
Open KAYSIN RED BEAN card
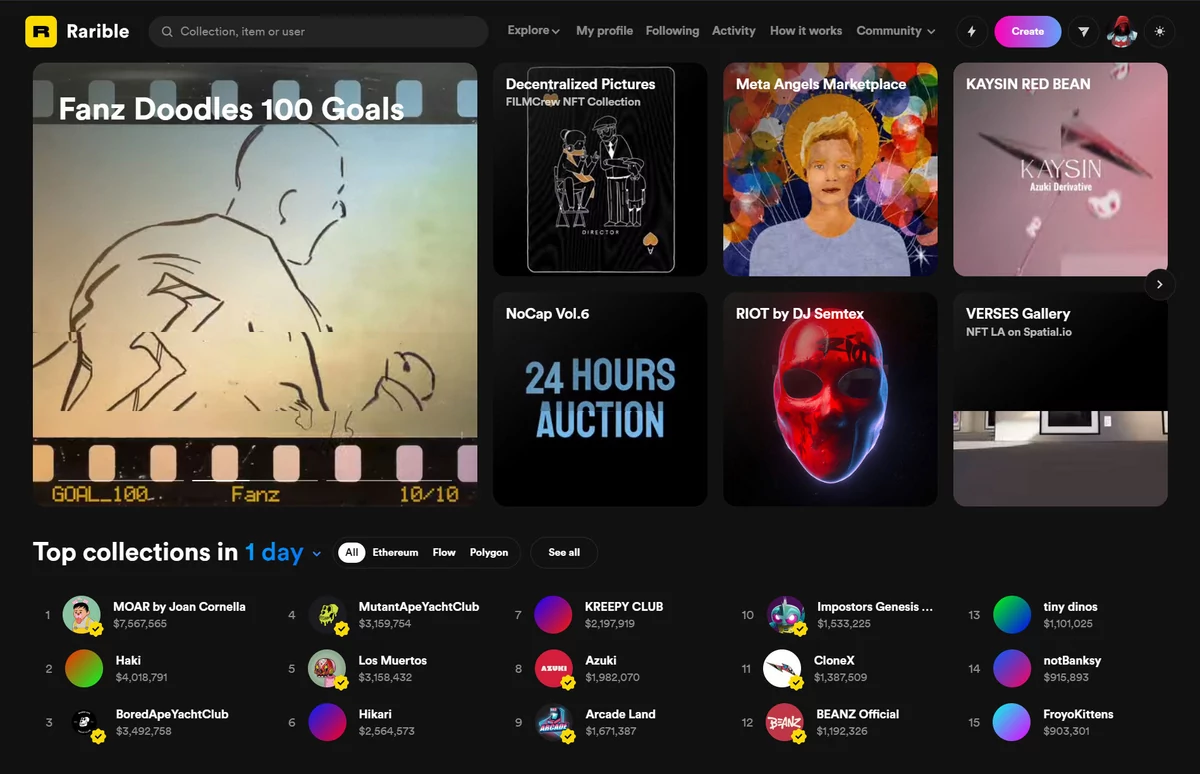pos(1060,170)
